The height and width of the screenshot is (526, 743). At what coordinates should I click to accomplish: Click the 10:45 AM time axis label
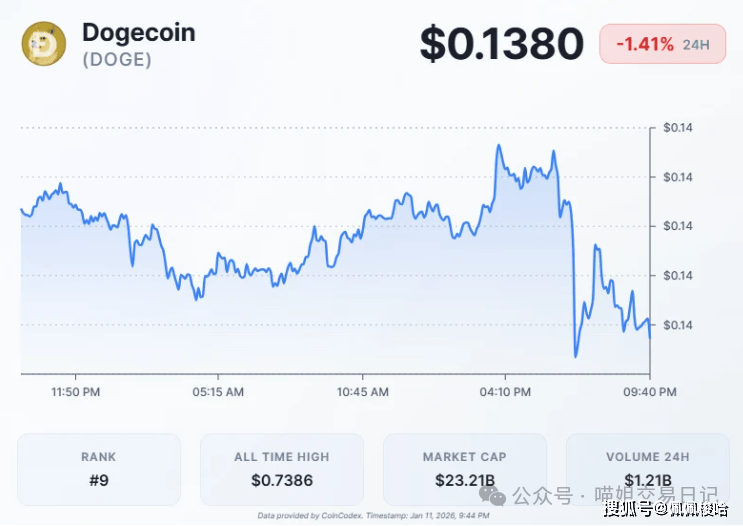[x=363, y=392]
